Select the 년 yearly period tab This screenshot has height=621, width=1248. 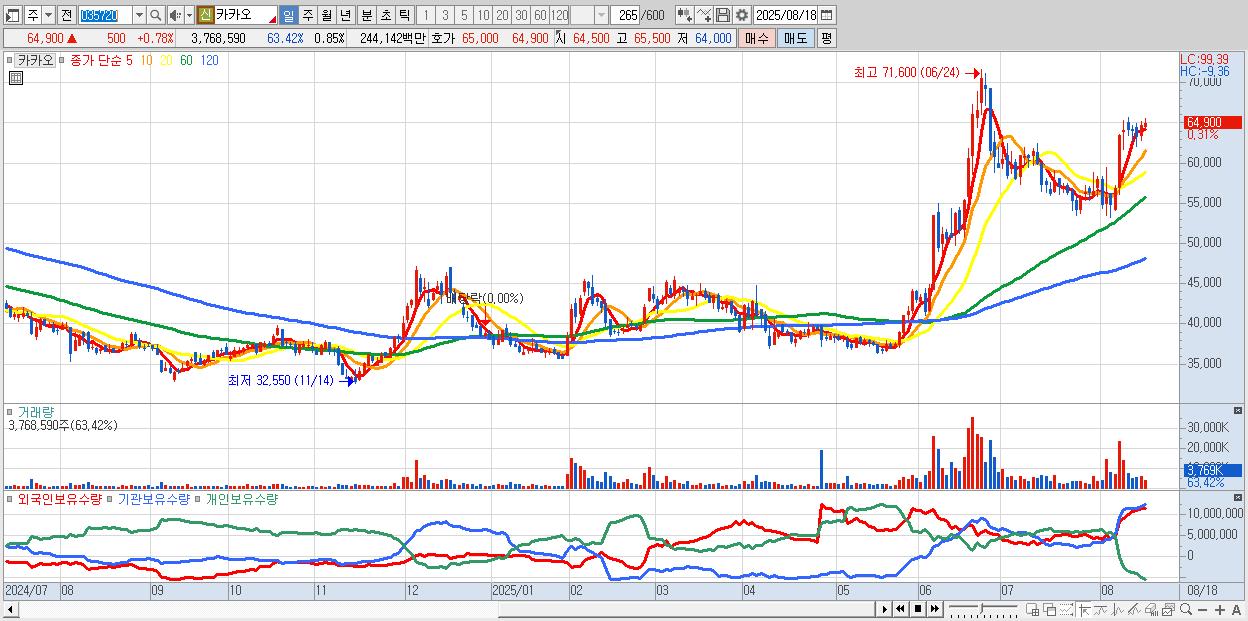click(345, 15)
